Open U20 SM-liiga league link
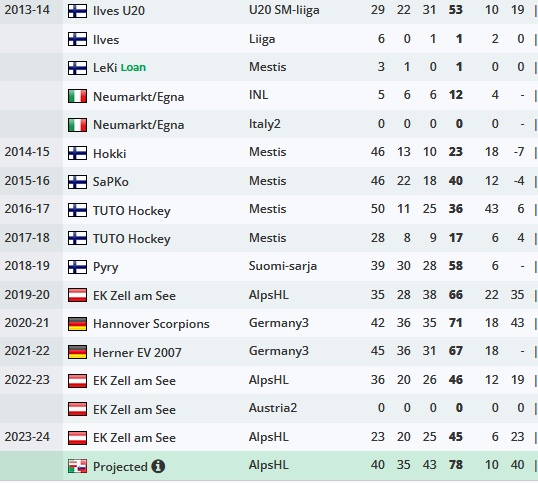The width and height of the screenshot is (538, 483). (284, 11)
